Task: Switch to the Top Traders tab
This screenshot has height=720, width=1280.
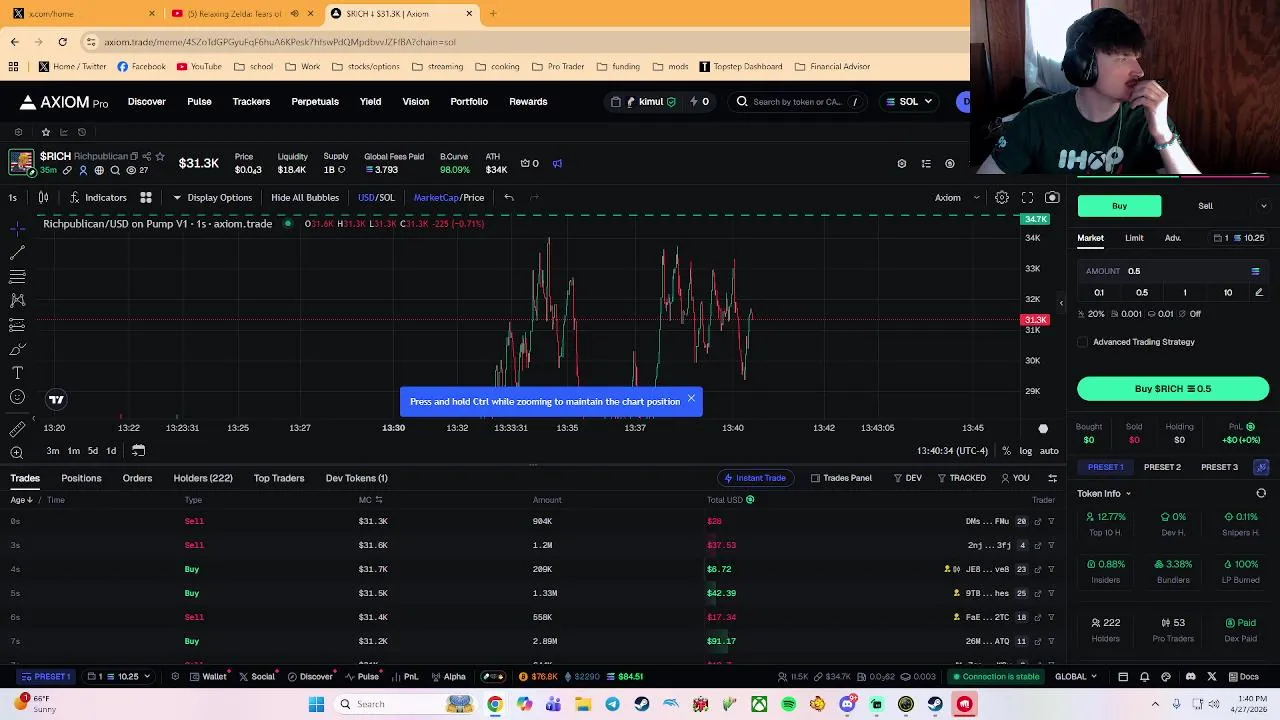Action: click(279, 478)
